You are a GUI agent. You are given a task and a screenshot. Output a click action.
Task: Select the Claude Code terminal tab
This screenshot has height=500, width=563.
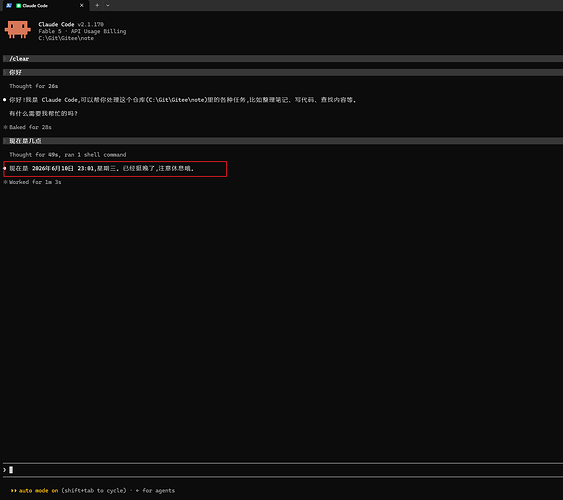(45, 5)
